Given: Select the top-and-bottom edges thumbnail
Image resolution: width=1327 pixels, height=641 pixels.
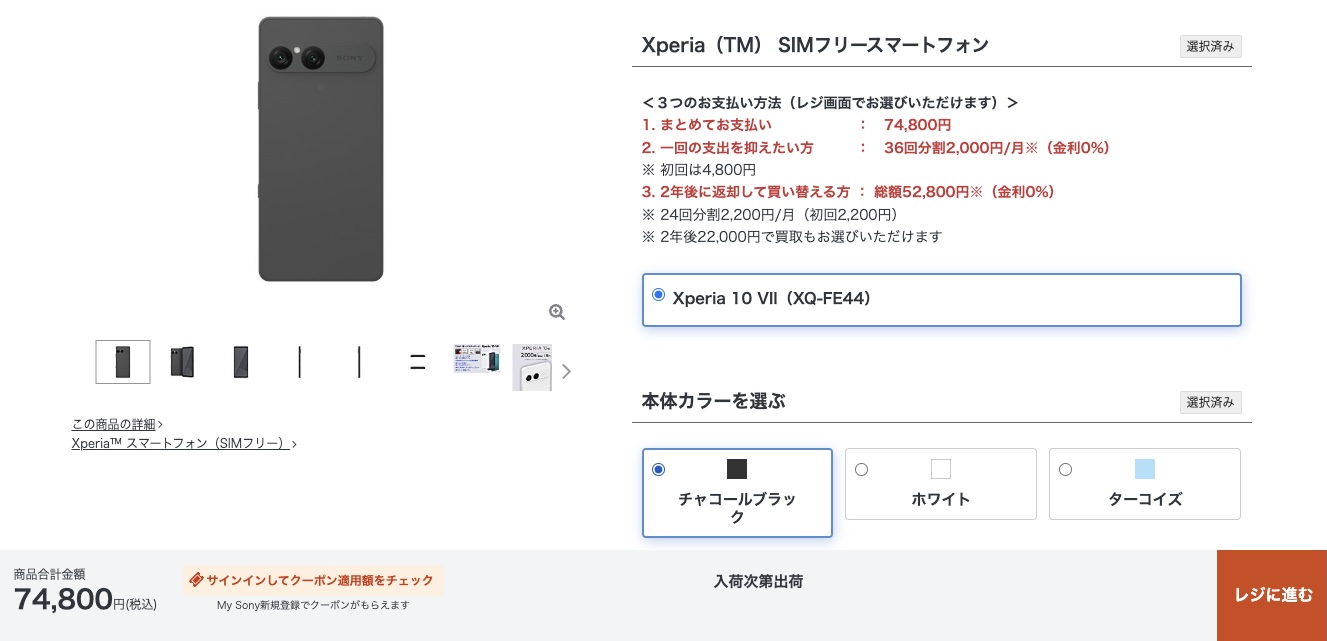Looking at the screenshot, I should coord(418,362).
